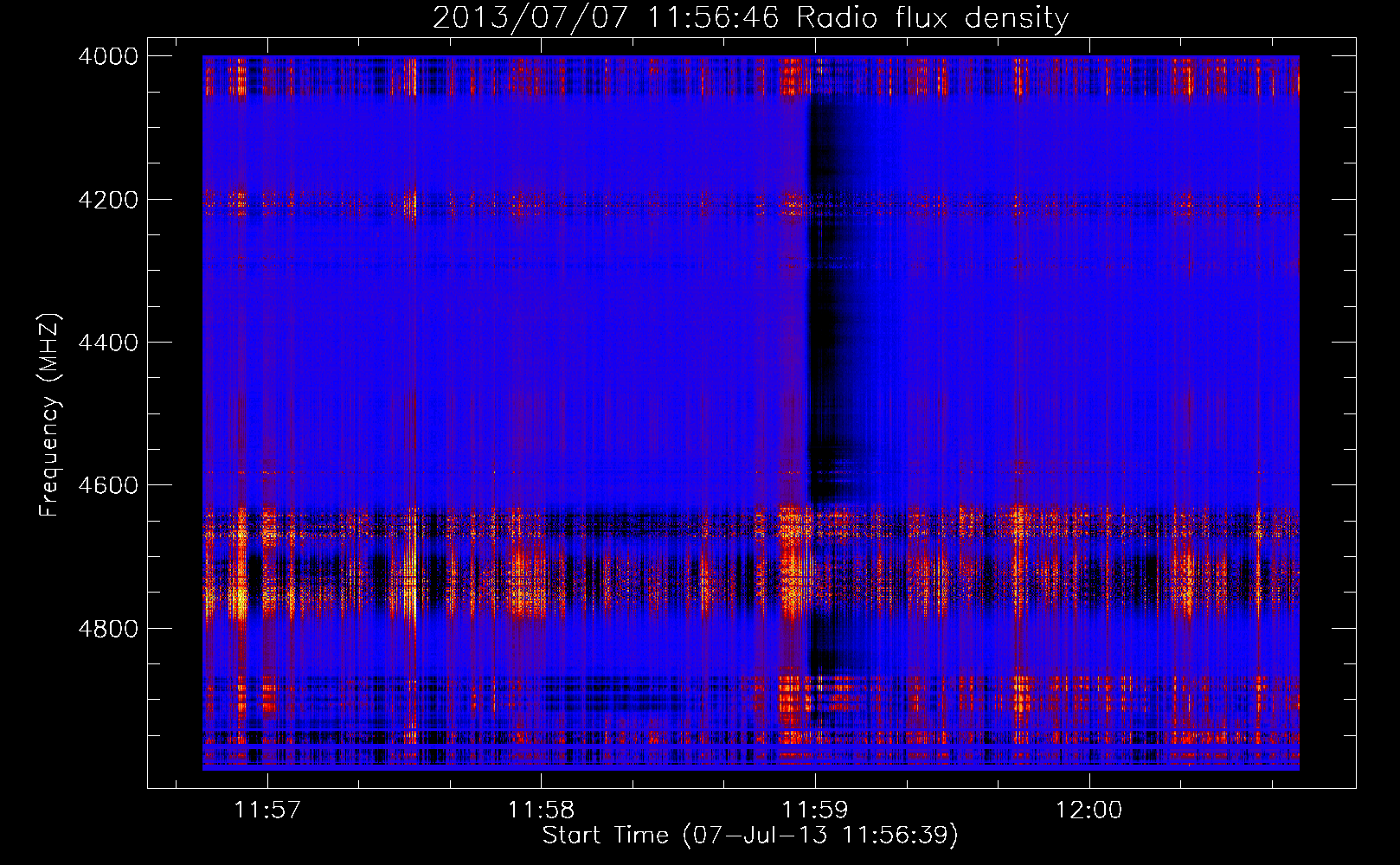Click the bright streak near 11:57:30 at 4000 MHz
Viewport: 1400px width, 865px height.
(x=412, y=76)
